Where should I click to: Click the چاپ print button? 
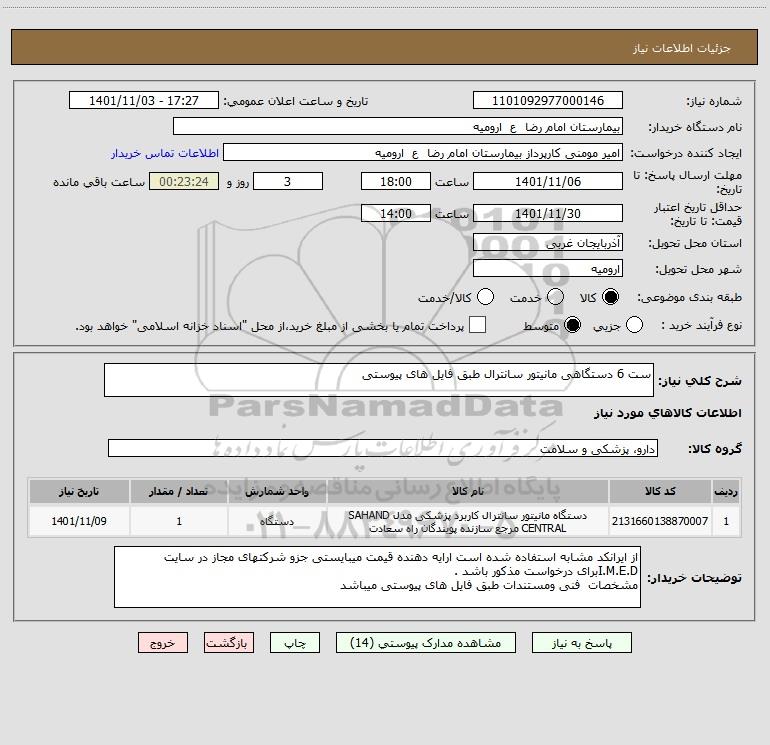click(x=295, y=643)
